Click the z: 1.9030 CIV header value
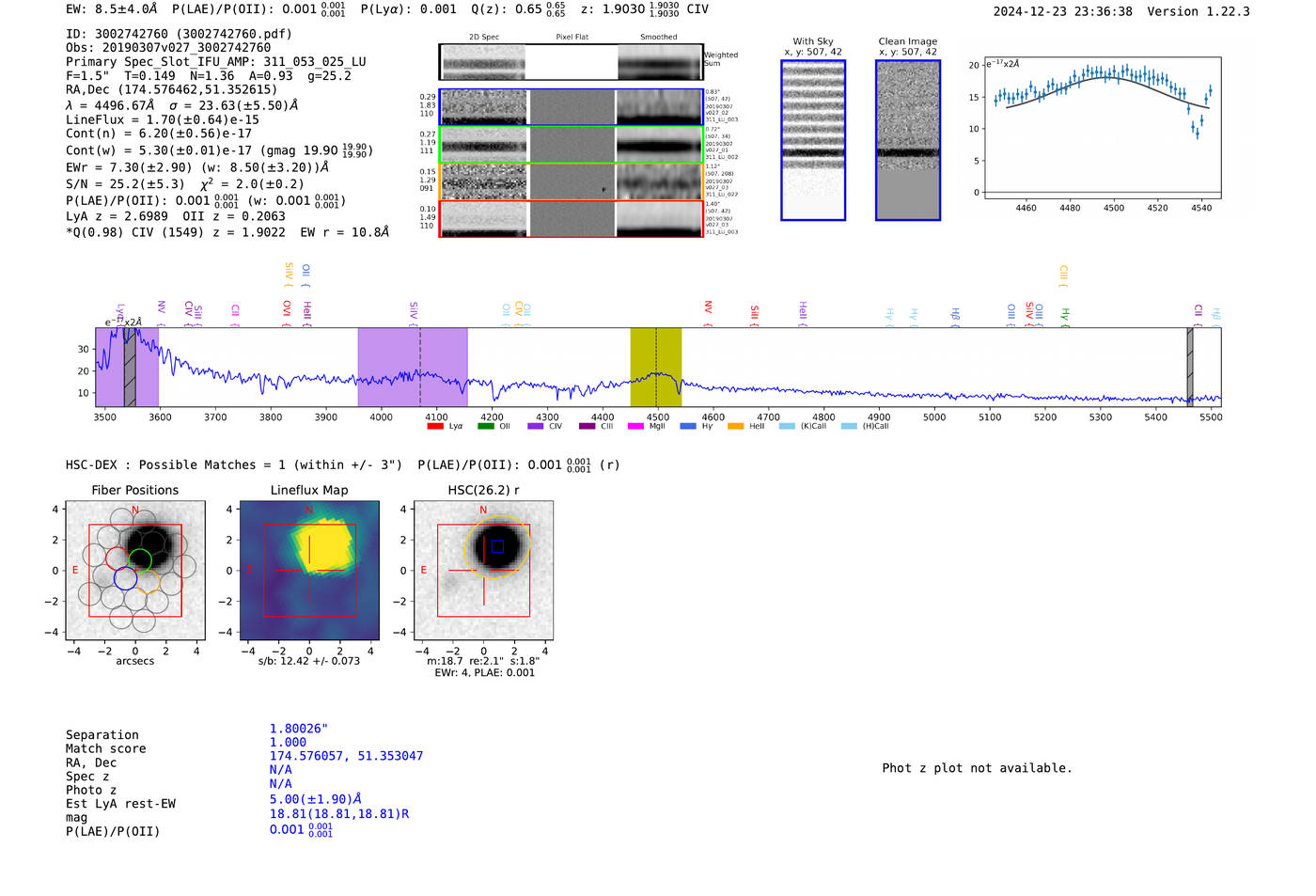This screenshot has width=1316, height=896. click(645, 9)
